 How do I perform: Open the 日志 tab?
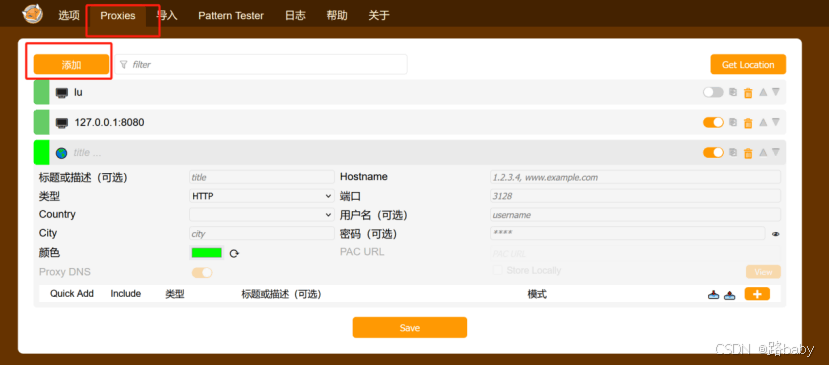tap(295, 15)
